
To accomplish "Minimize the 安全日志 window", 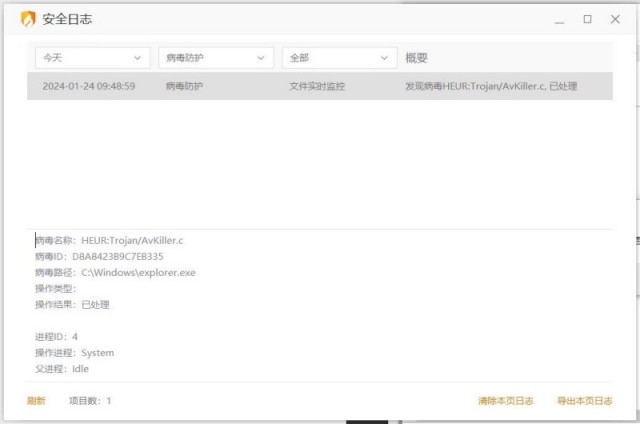I will [559, 20].
